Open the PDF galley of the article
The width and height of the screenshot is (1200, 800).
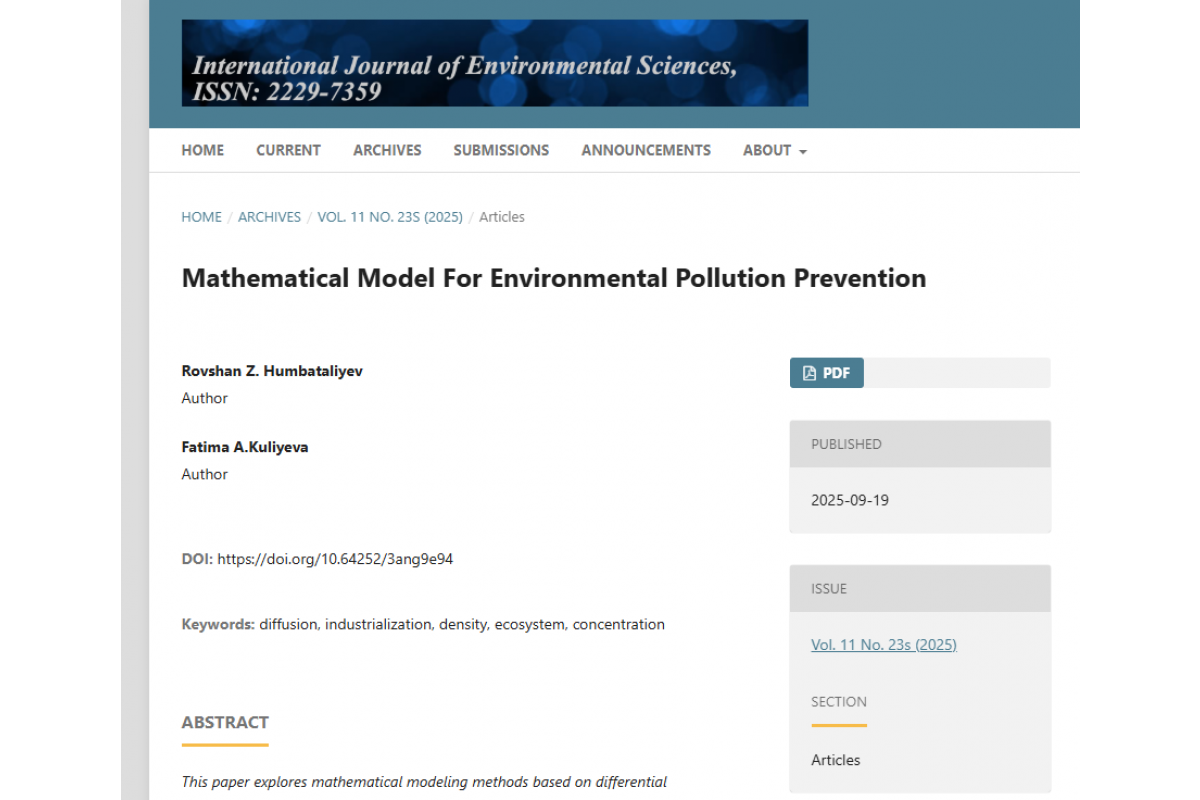tap(826, 373)
